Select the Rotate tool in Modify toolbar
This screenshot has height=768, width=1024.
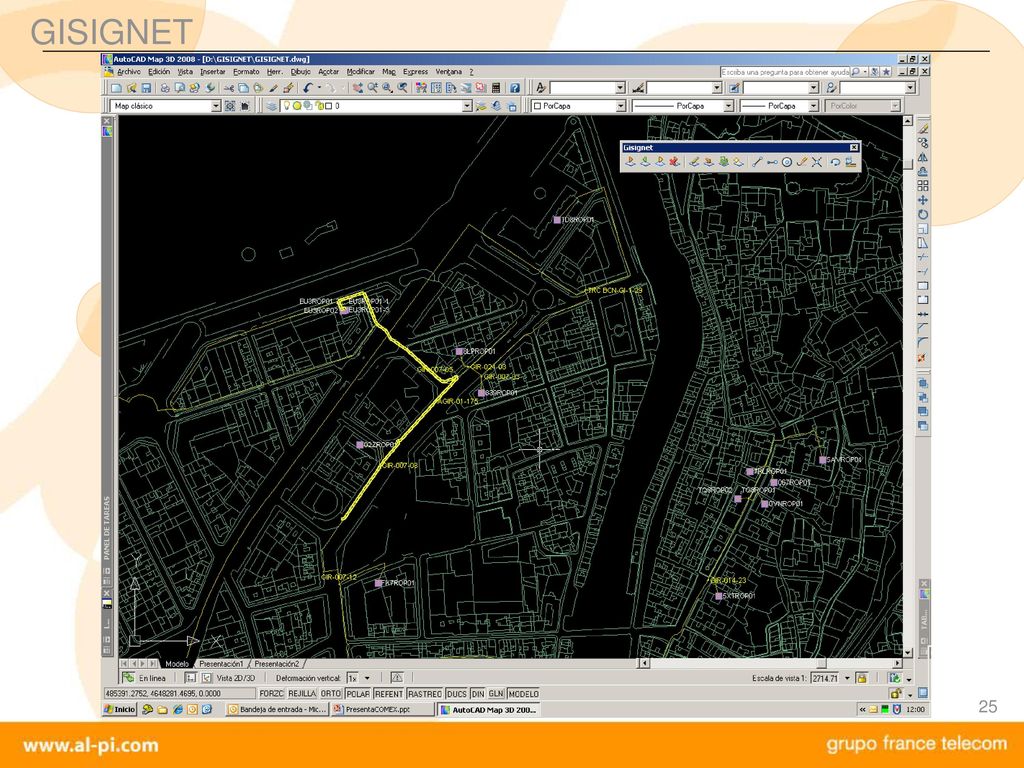[x=923, y=215]
